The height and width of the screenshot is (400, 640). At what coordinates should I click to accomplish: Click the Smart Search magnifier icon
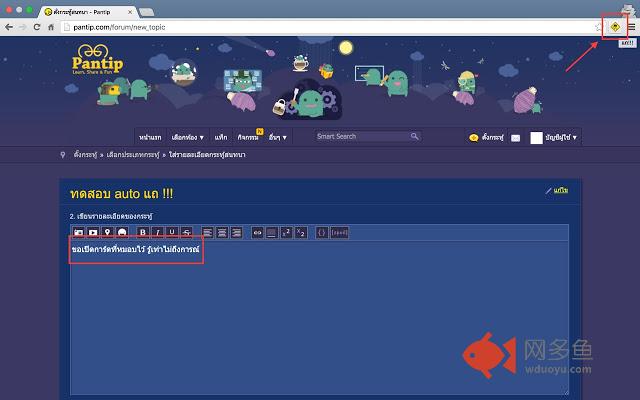pos(414,136)
